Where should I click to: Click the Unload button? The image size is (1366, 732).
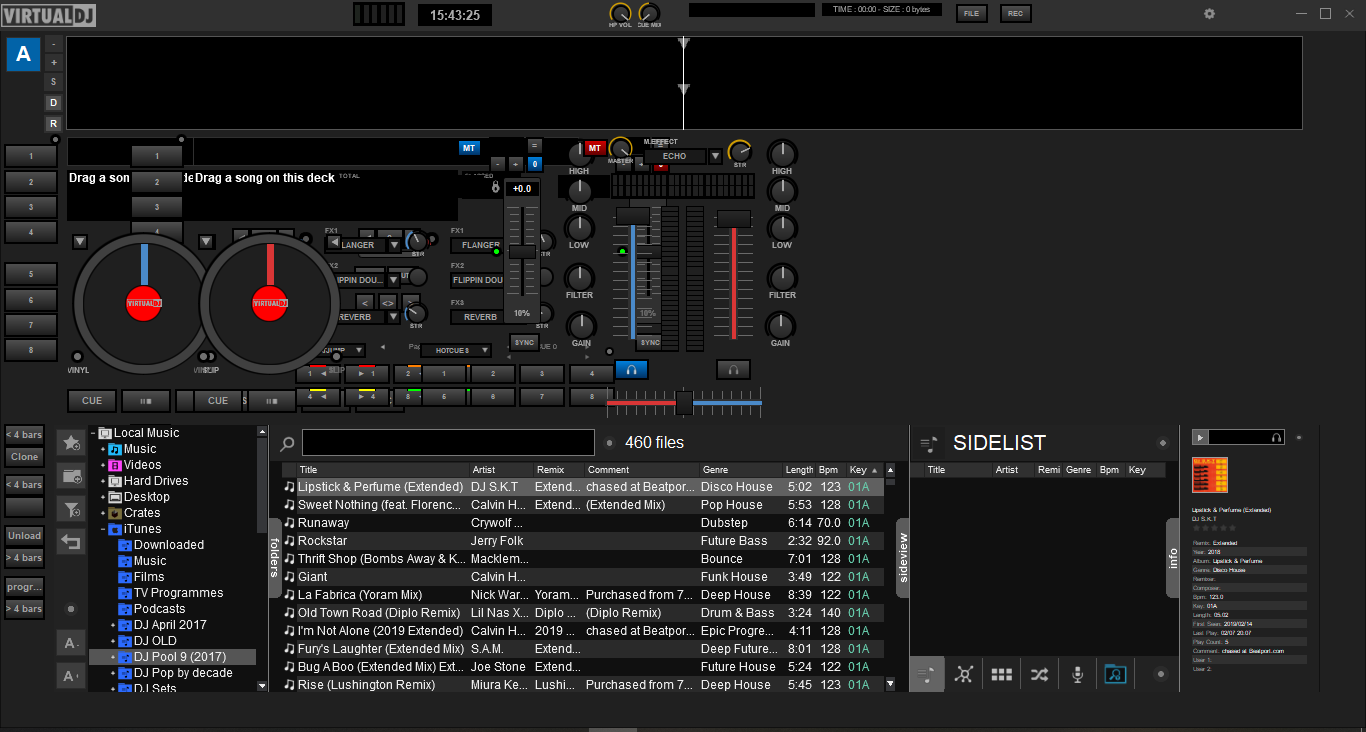pyautogui.click(x=25, y=535)
